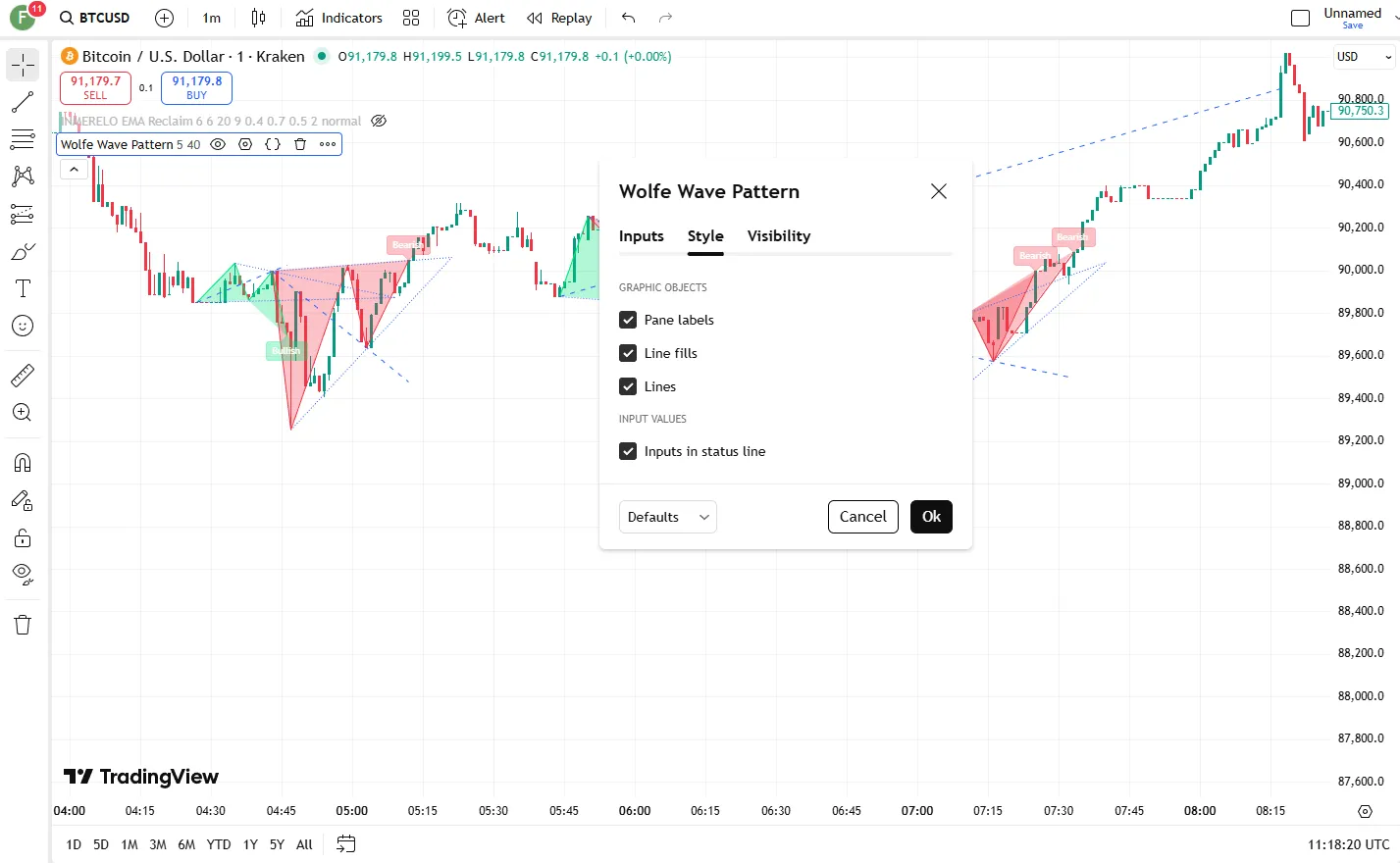Disable Inputs in status line checkbox
Viewport: 1400px width, 863px height.
coord(628,451)
